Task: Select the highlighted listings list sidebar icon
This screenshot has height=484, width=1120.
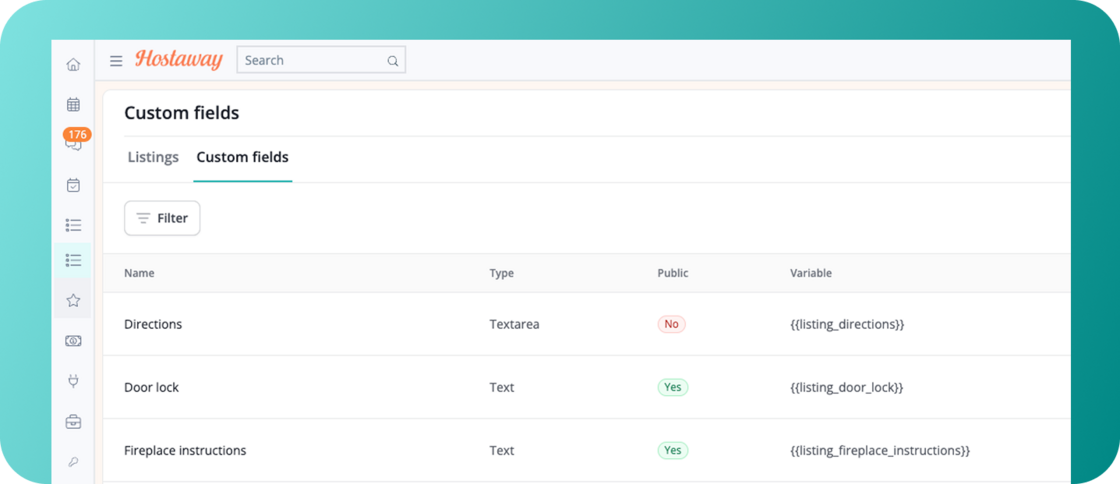Action: pos(73,260)
